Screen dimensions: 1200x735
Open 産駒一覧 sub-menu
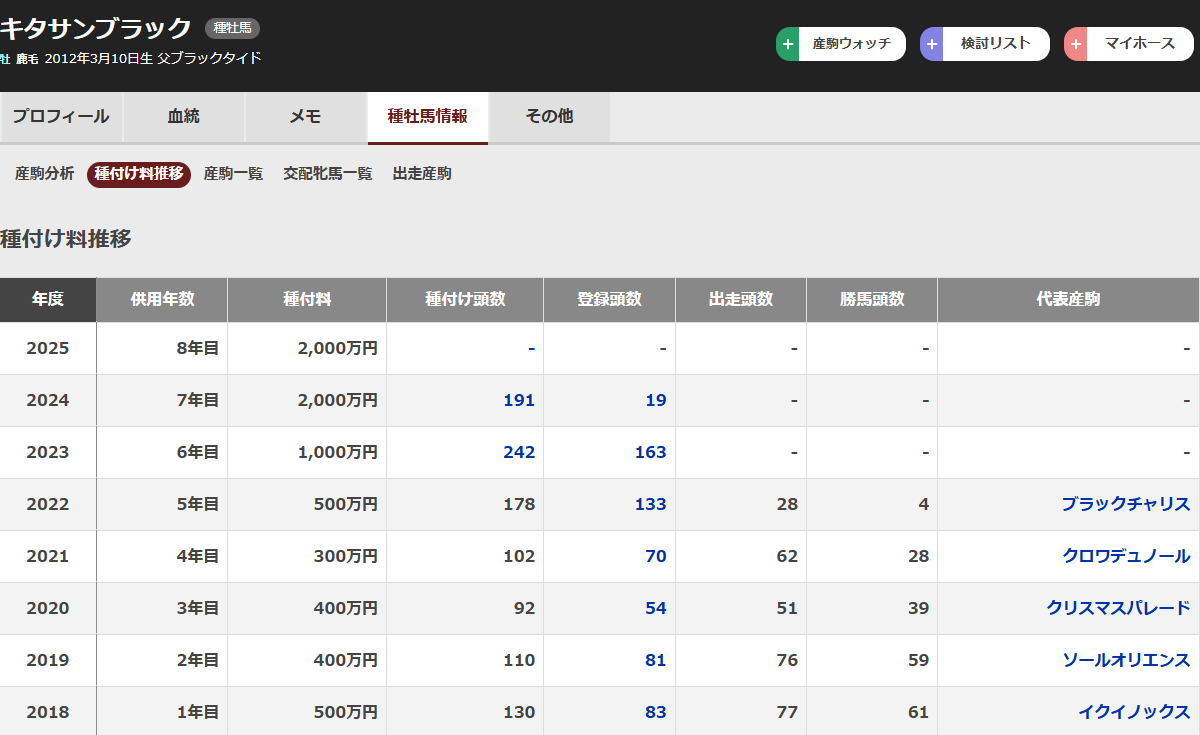[x=233, y=174]
